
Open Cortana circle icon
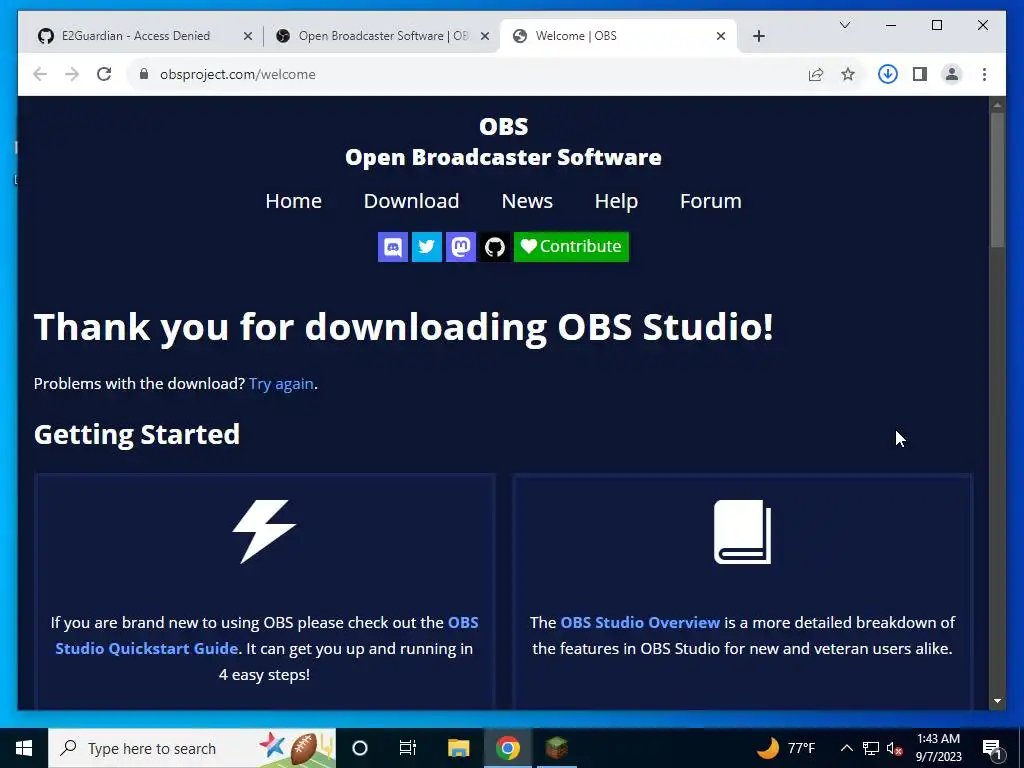tap(360, 748)
